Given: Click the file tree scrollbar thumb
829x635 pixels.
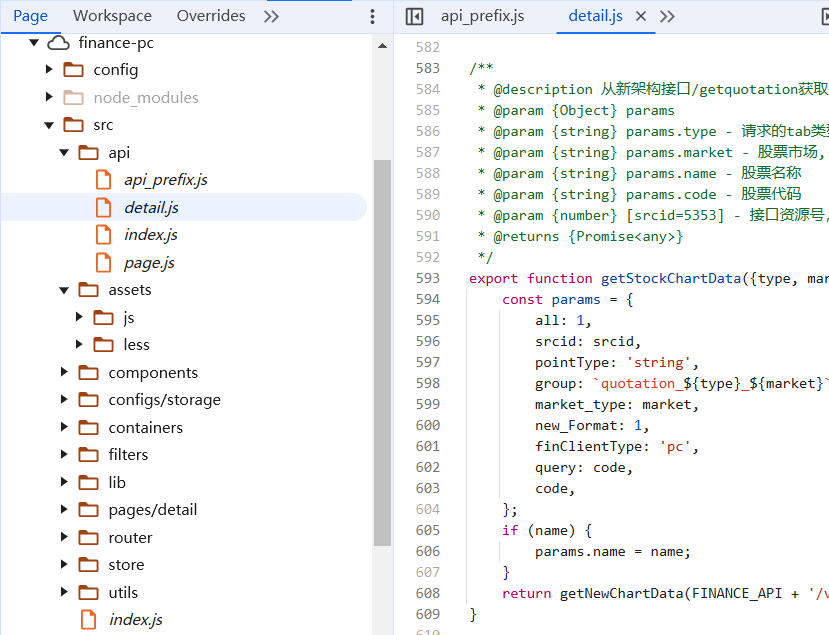Looking at the screenshot, I should [382, 353].
